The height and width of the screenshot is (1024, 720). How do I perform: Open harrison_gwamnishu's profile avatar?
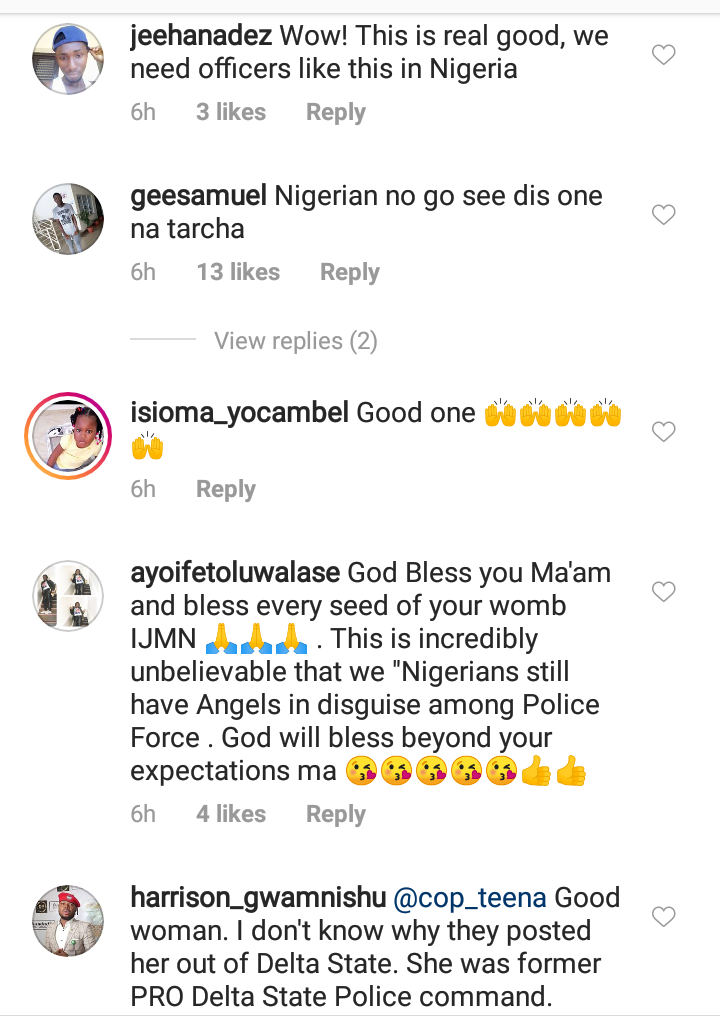tap(69, 919)
